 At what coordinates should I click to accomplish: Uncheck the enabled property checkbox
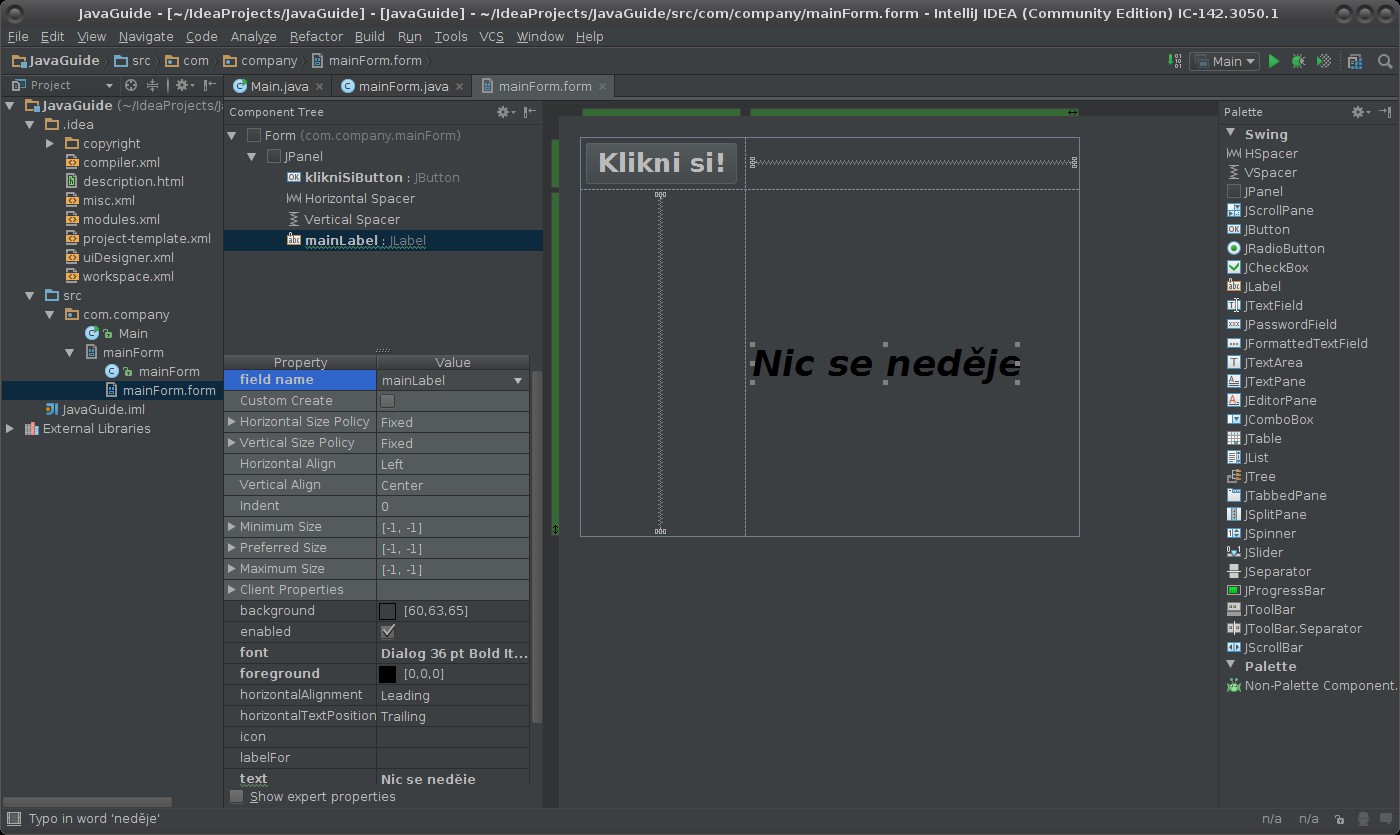(387, 632)
